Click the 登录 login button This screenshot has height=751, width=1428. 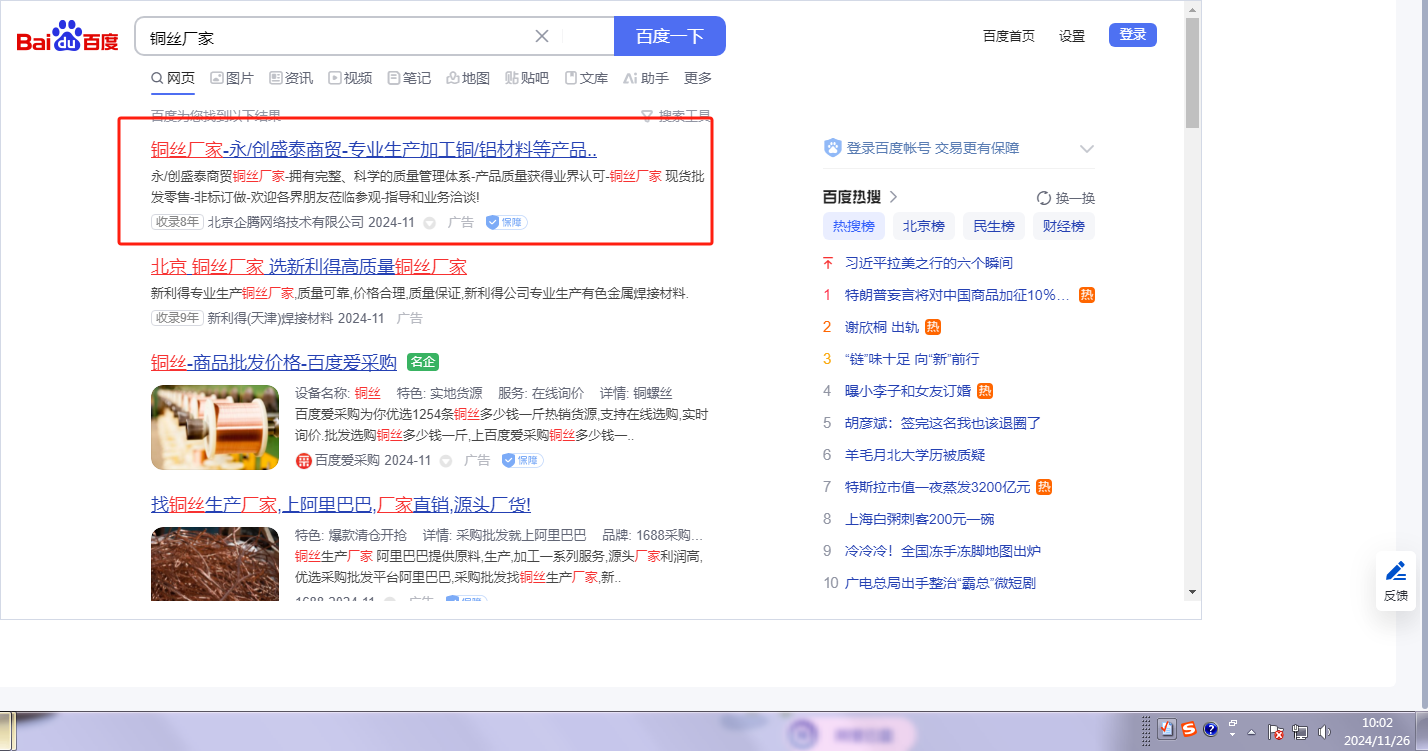point(1132,35)
